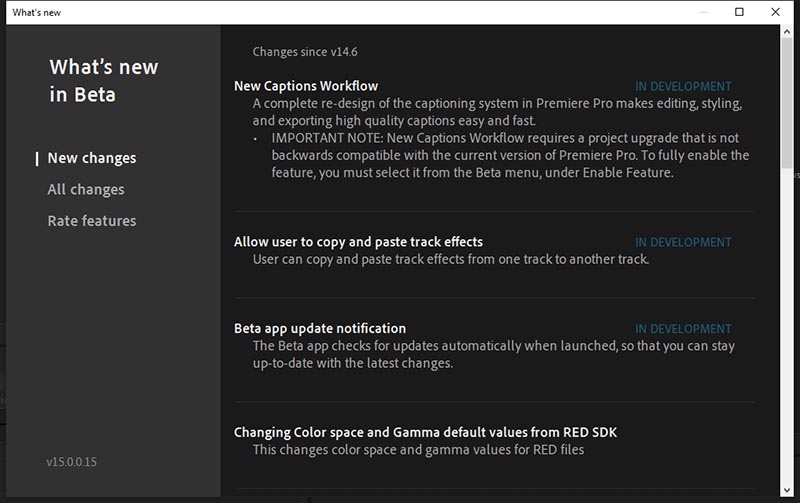Screen dimensions: 800x503
Task: Click Allow user to copy and paste track effects
Action: click(x=358, y=242)
